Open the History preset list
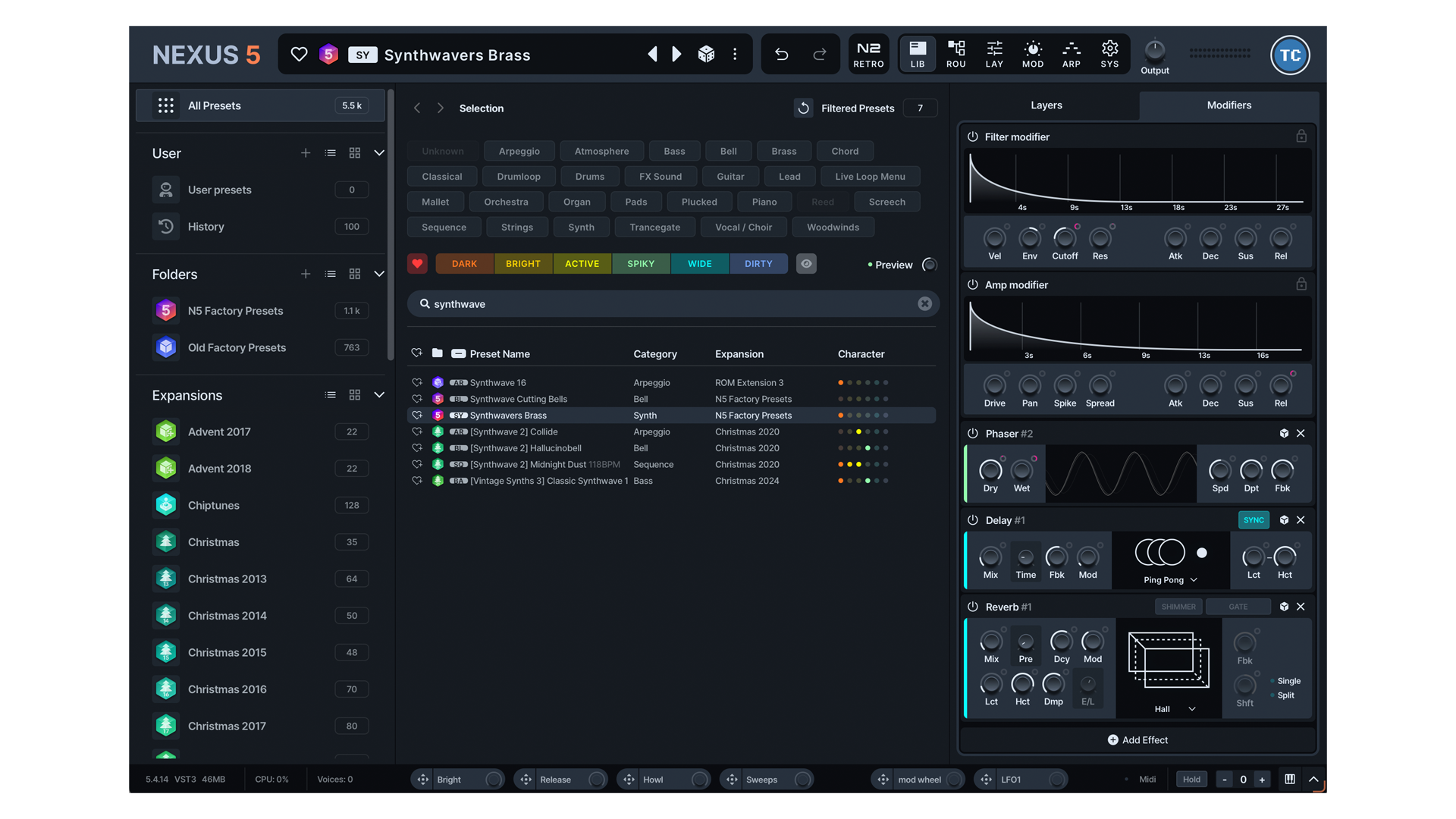The width and height of the screenshot is (1456, 819). pyautogui.click(x=260, y=227)
